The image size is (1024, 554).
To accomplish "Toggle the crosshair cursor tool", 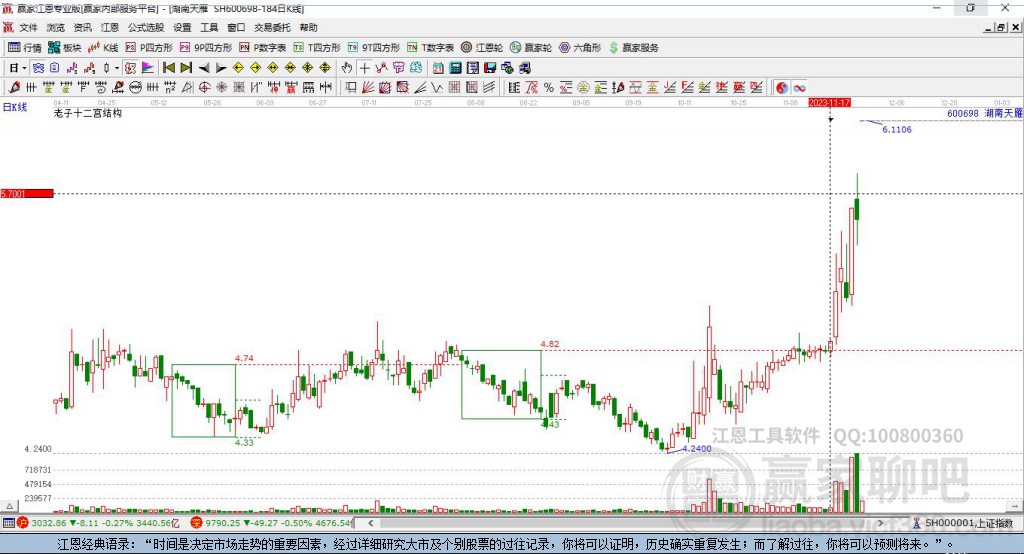I will coord(364,68).
